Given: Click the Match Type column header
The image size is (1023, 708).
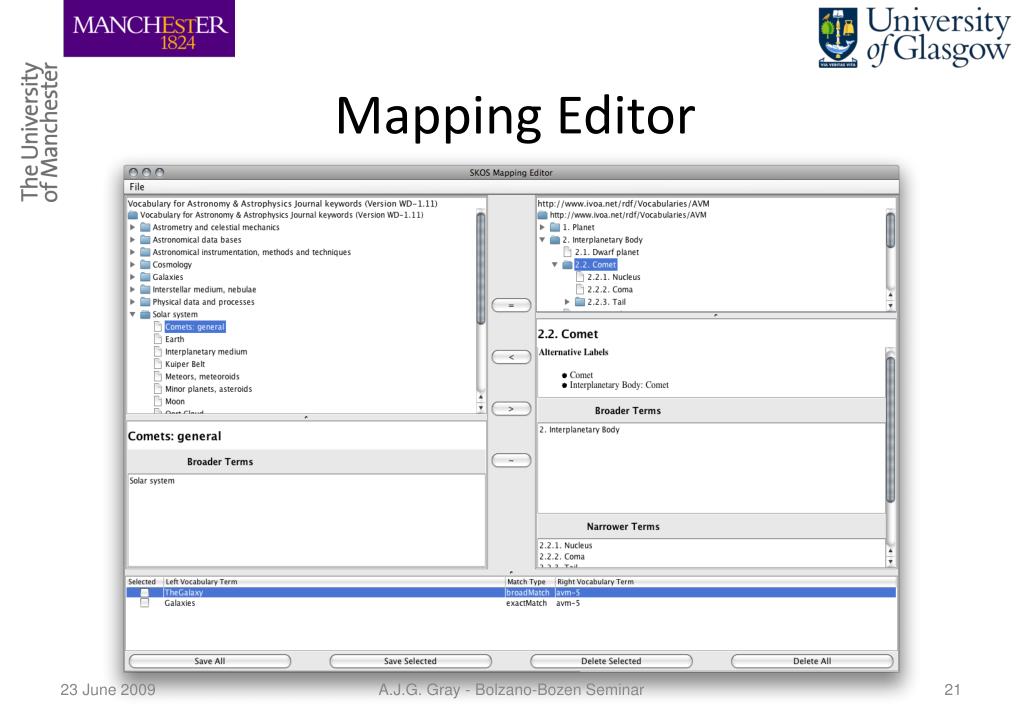Looking at the screenshot, I should pyautogui.click(x=527, y=581).
